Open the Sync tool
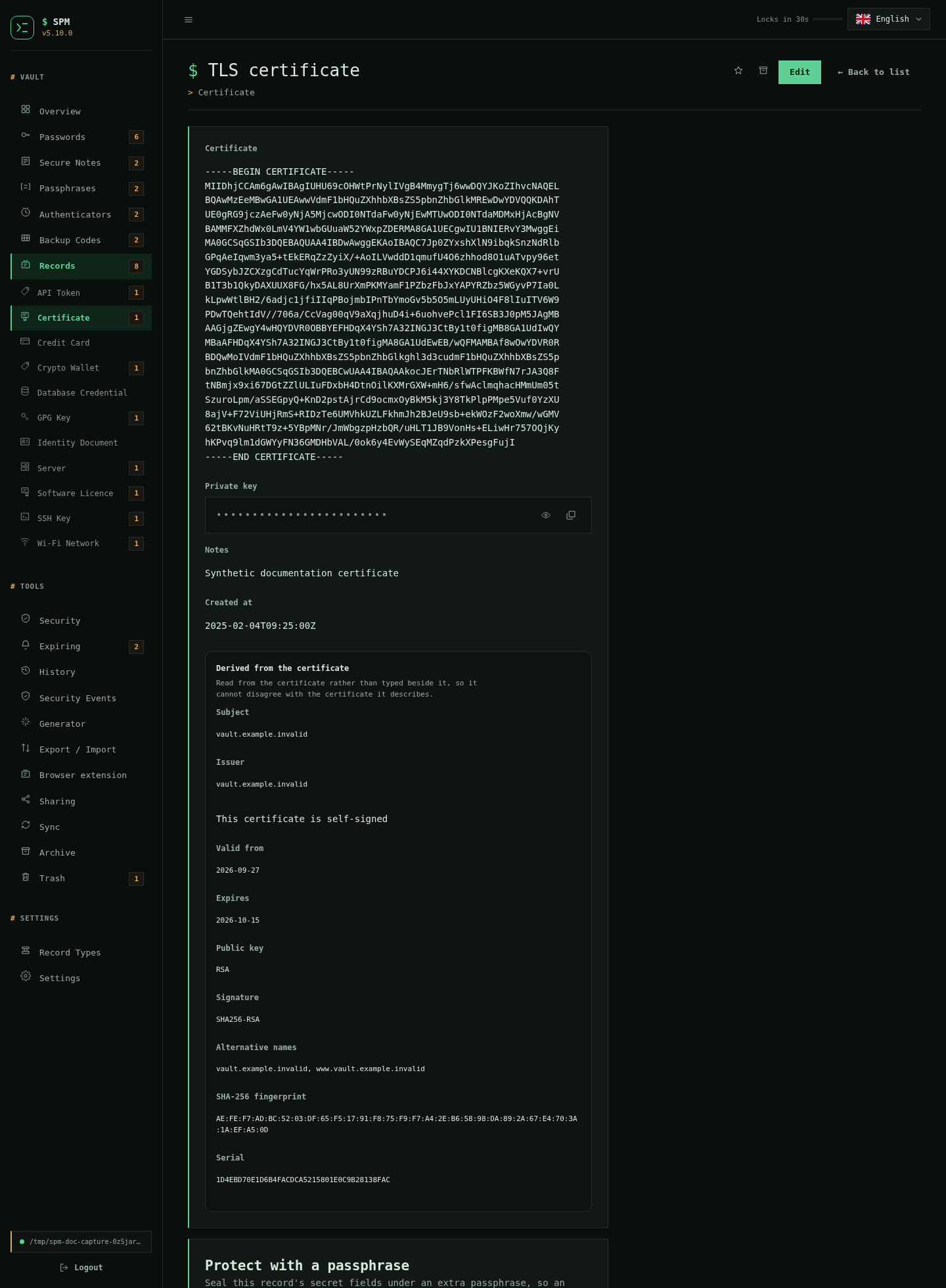 [81, 827]
